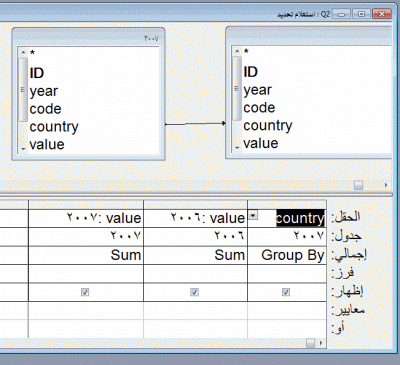400x365 pixels.
Task: Click table pane scroll right arrow
Action: tap(386, 185)
